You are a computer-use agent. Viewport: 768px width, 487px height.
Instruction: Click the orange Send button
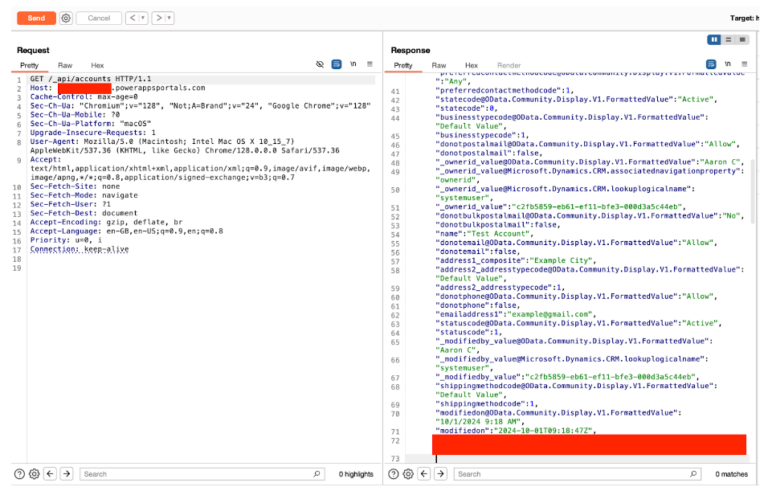point(36,18)
